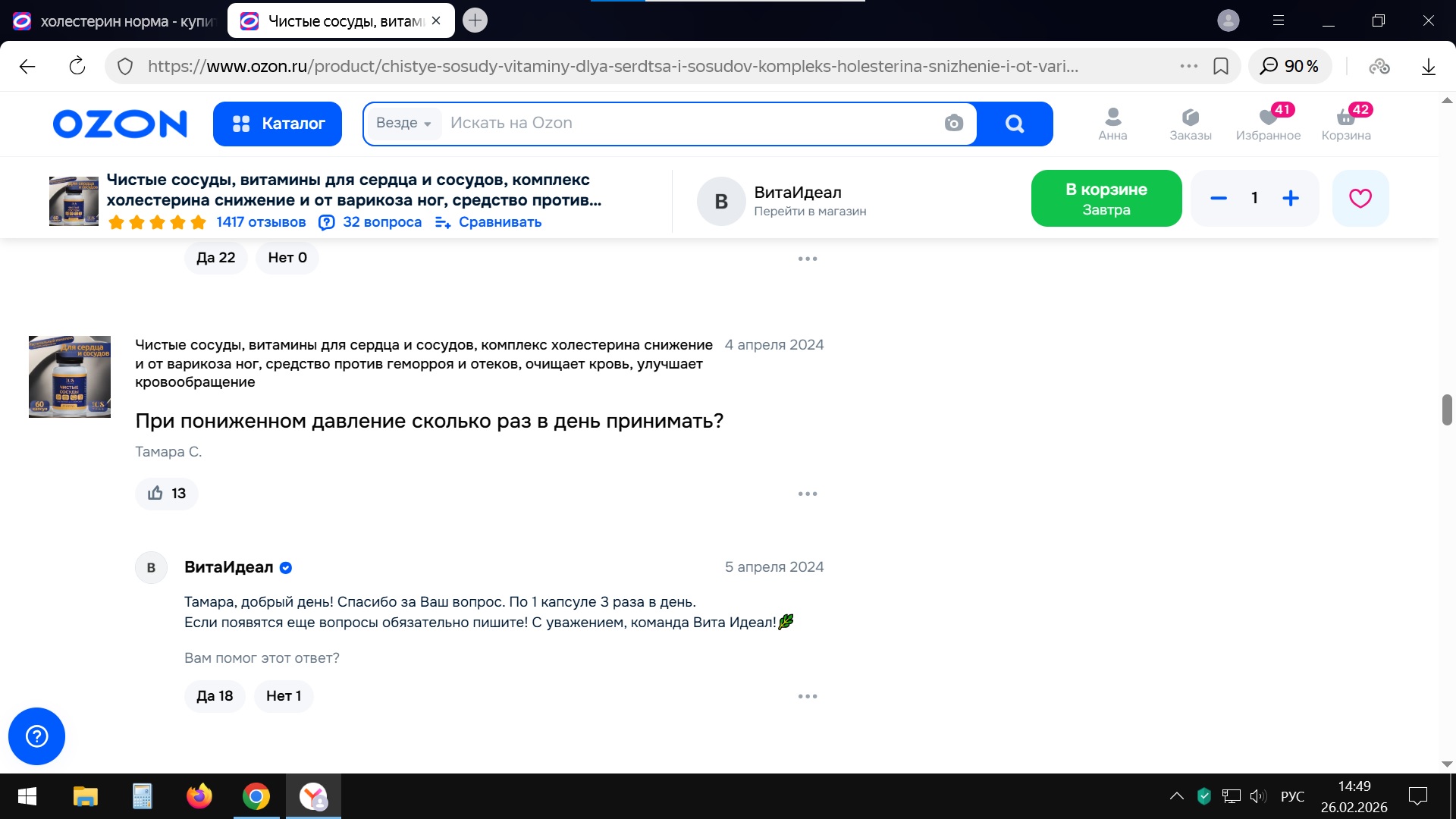Toggle the heart favorite button near cart

click(1360, 199)
